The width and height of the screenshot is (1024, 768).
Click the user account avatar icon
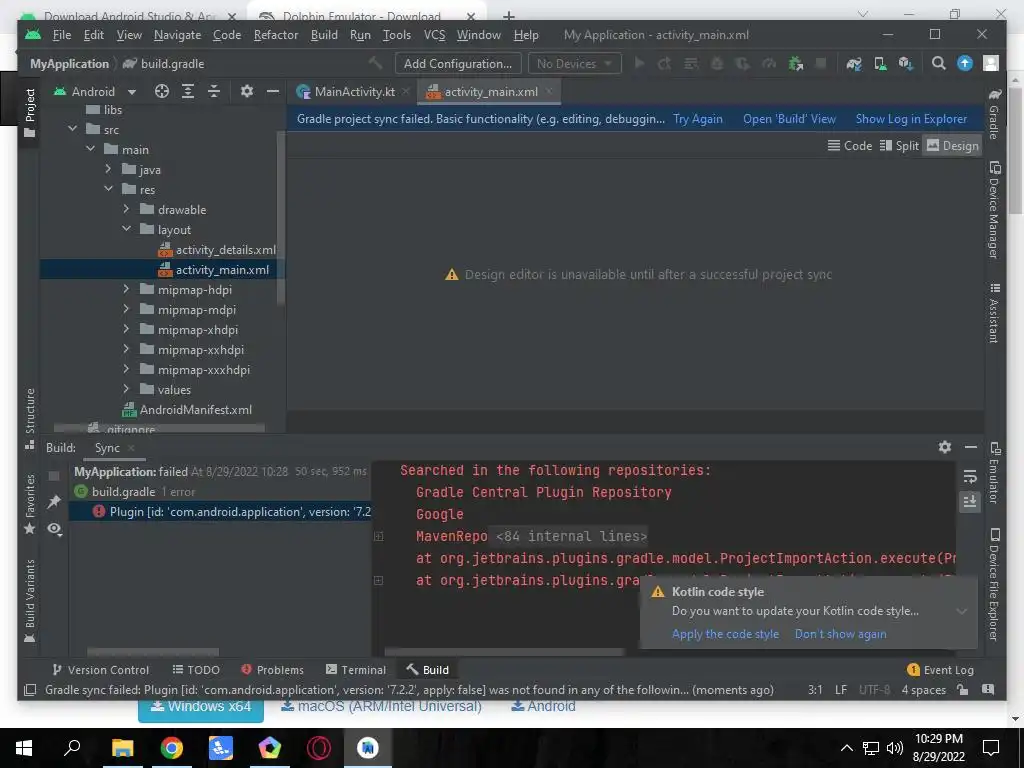[991, 63]
